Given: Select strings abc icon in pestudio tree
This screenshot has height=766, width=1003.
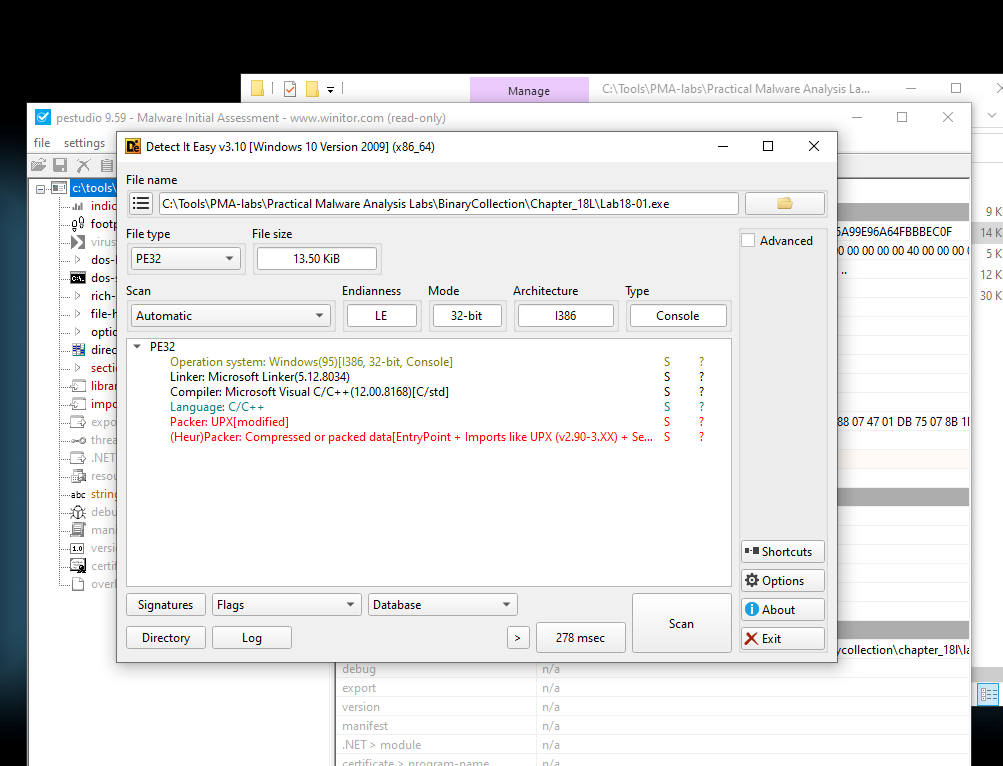Looking at the screenshot, I should (78, 495).
